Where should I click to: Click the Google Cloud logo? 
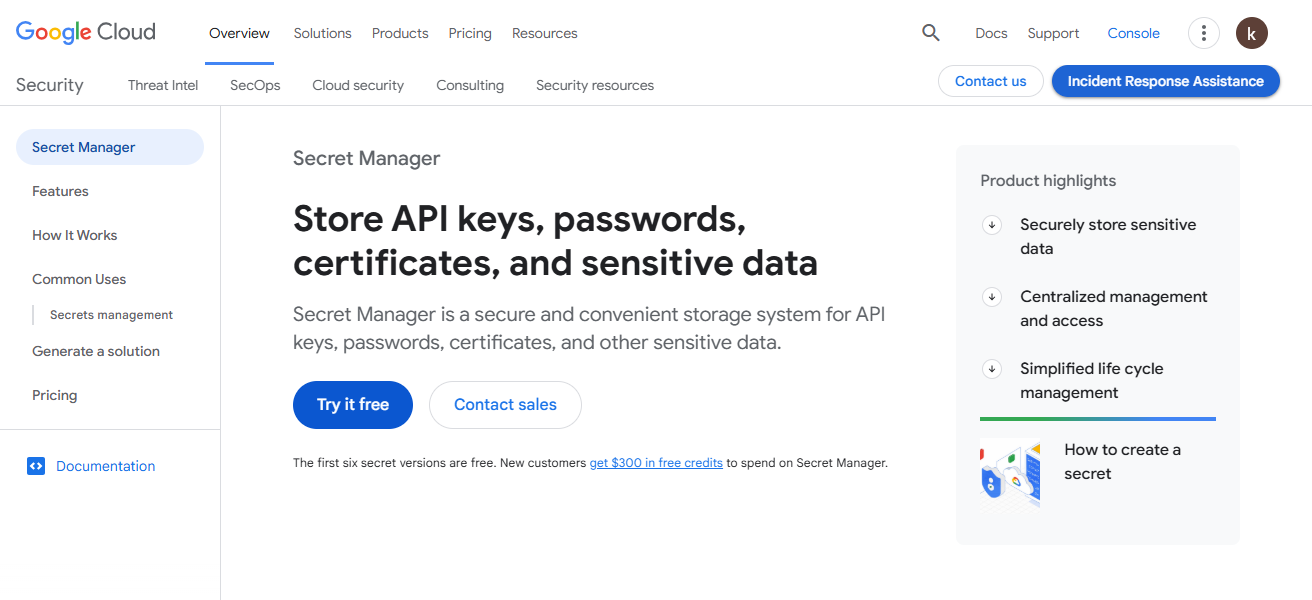[85, 32]
